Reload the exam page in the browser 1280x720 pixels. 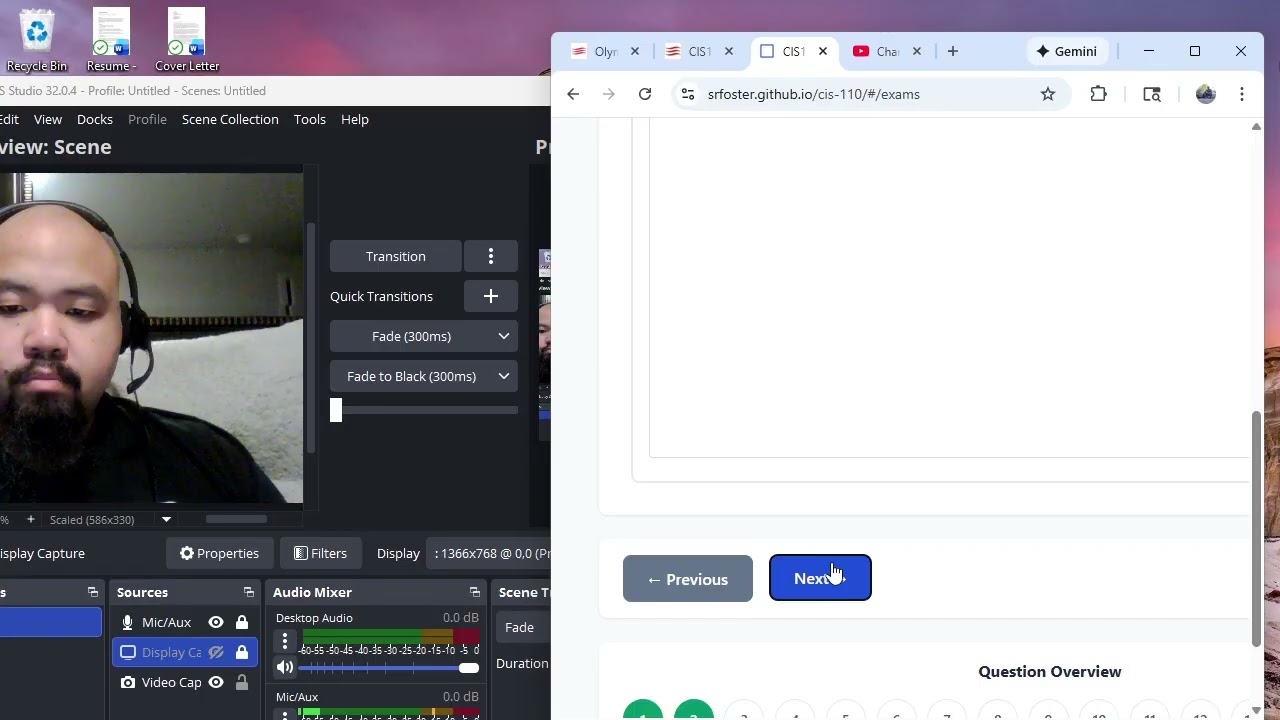(x=645, y=94)
